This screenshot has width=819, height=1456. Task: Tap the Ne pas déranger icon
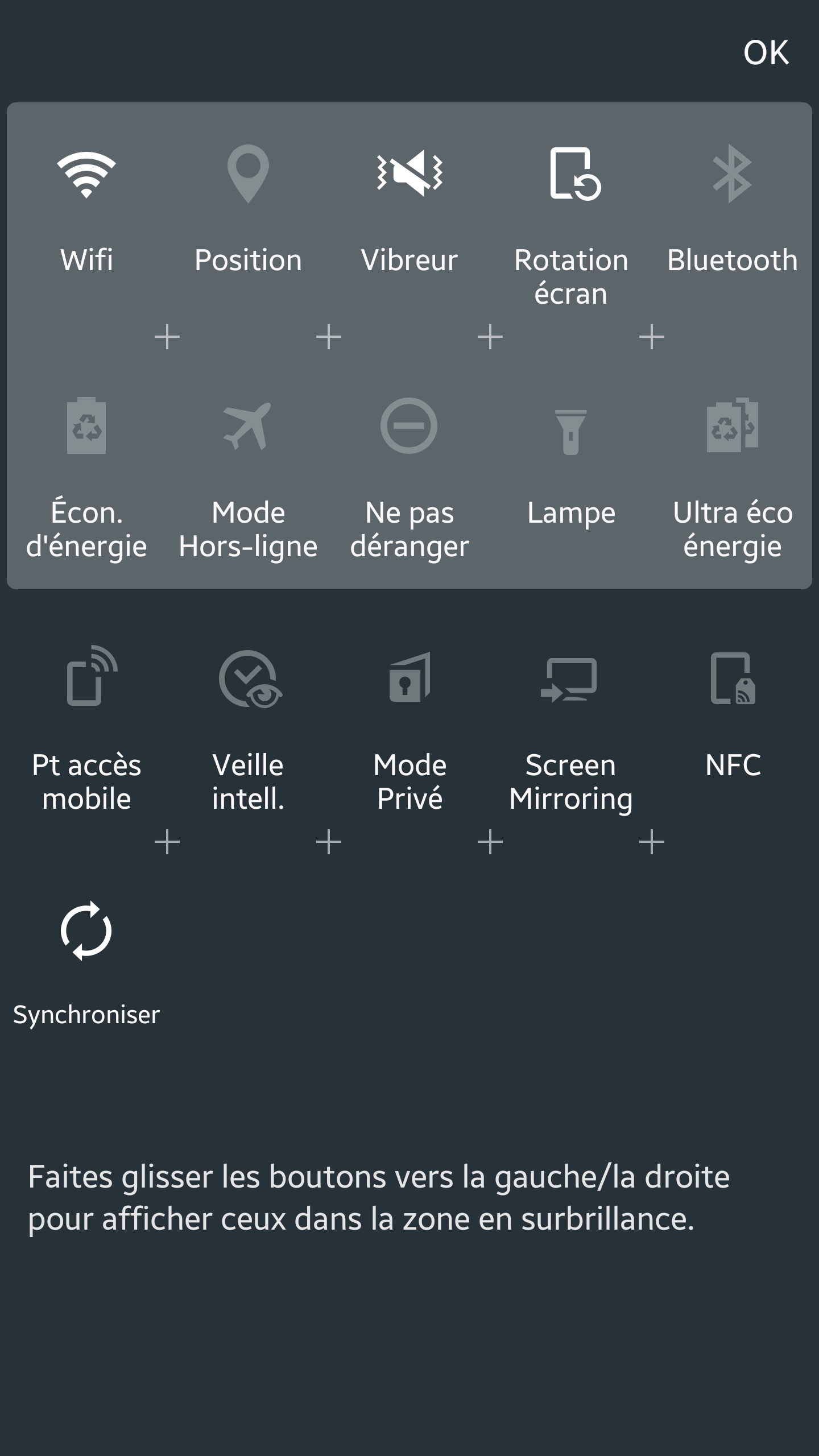click(409, 426)
